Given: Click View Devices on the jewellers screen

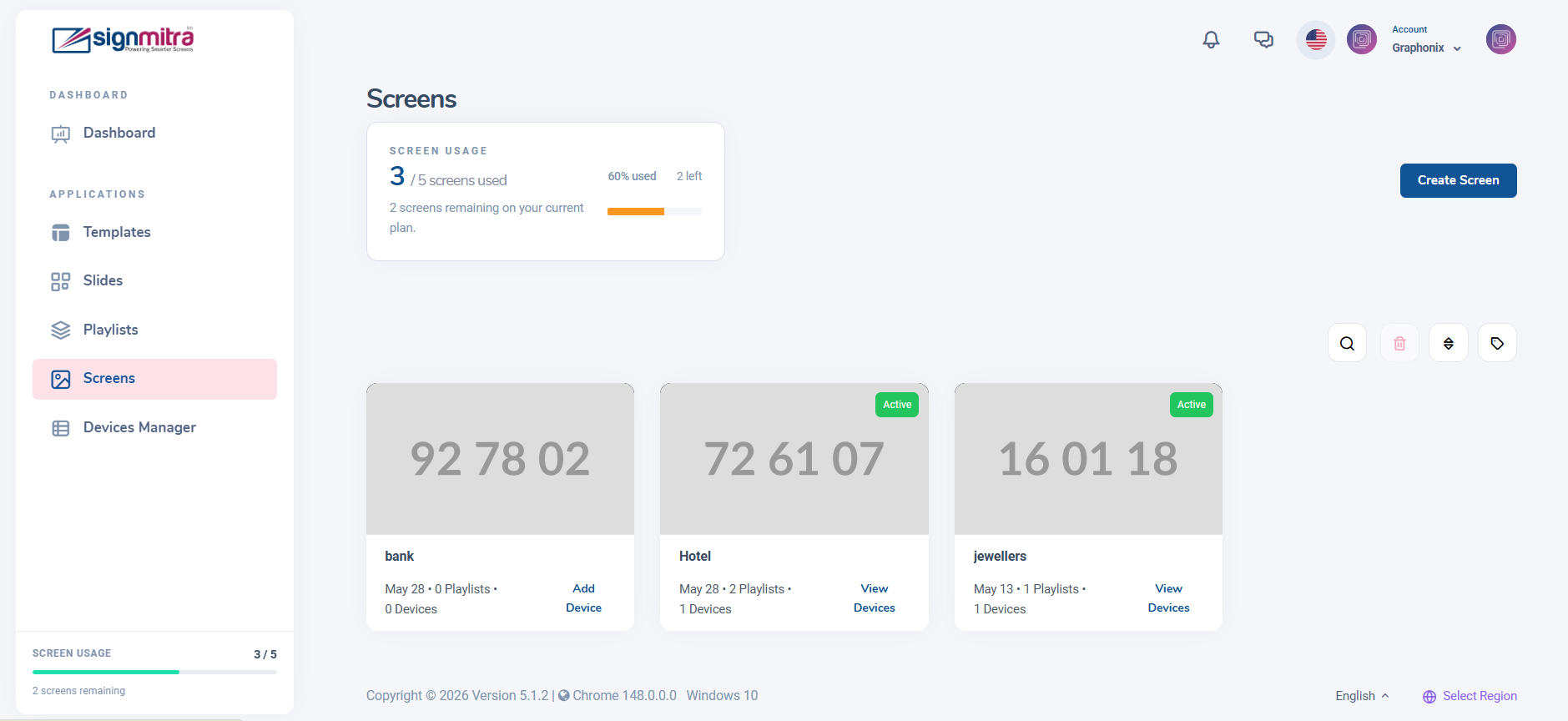Looking at the screenshot, I should [1168, 598].
